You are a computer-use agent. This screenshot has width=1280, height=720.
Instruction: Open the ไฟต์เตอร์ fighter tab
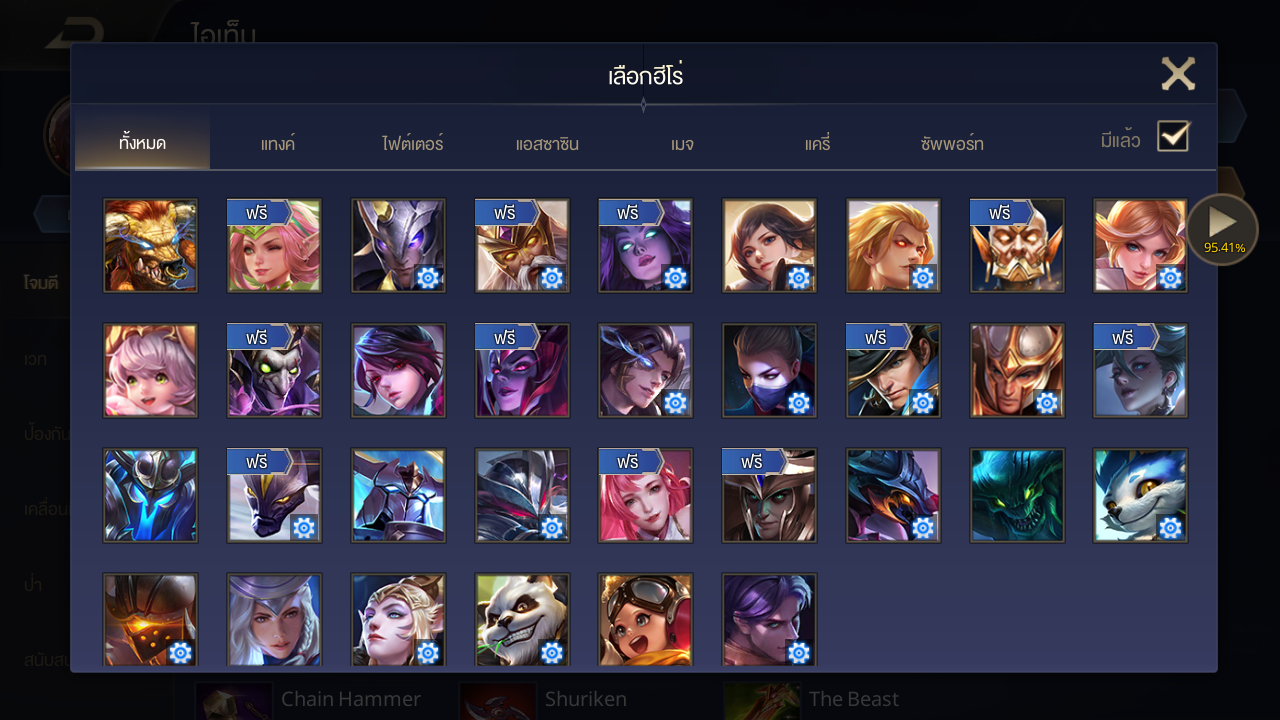412,144
